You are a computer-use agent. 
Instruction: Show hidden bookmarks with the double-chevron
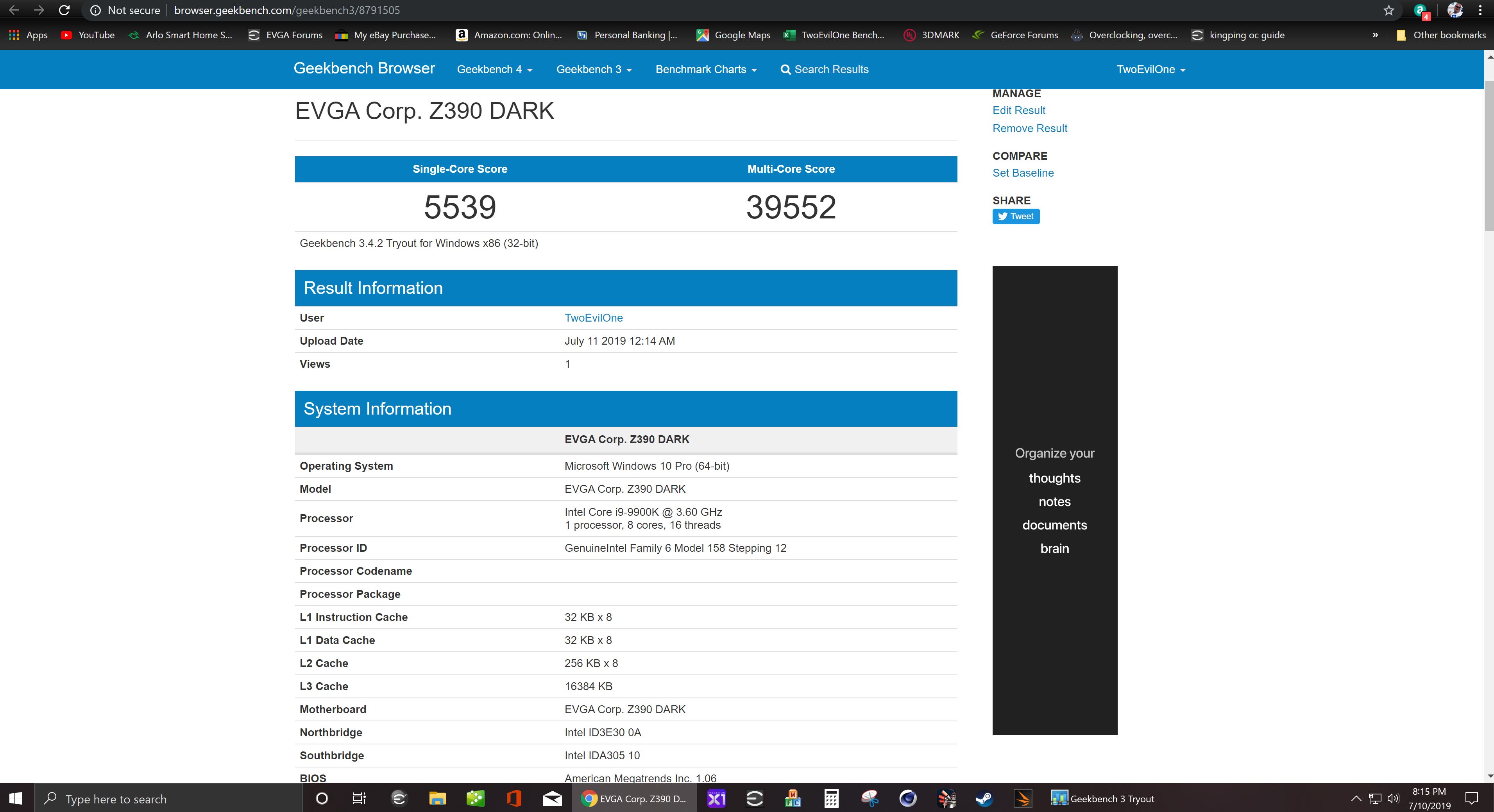[1375, 35]
